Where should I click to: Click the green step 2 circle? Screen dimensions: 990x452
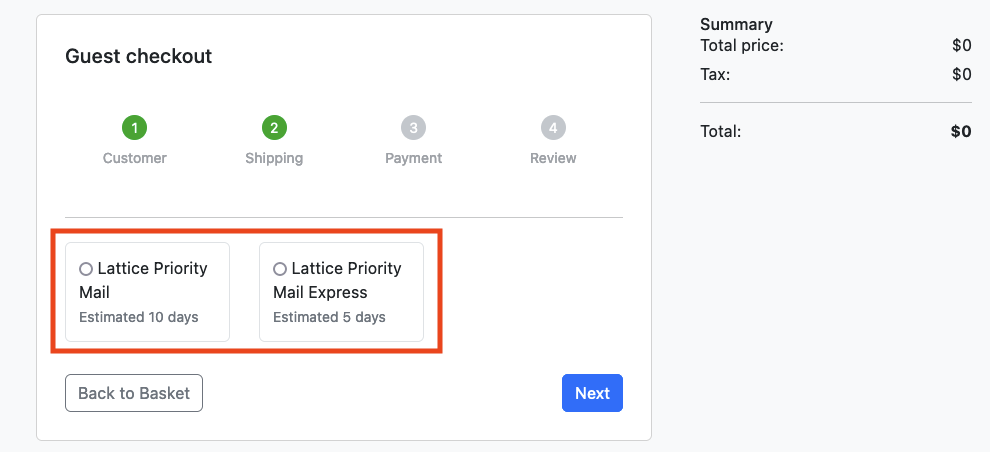coord(274,128)
